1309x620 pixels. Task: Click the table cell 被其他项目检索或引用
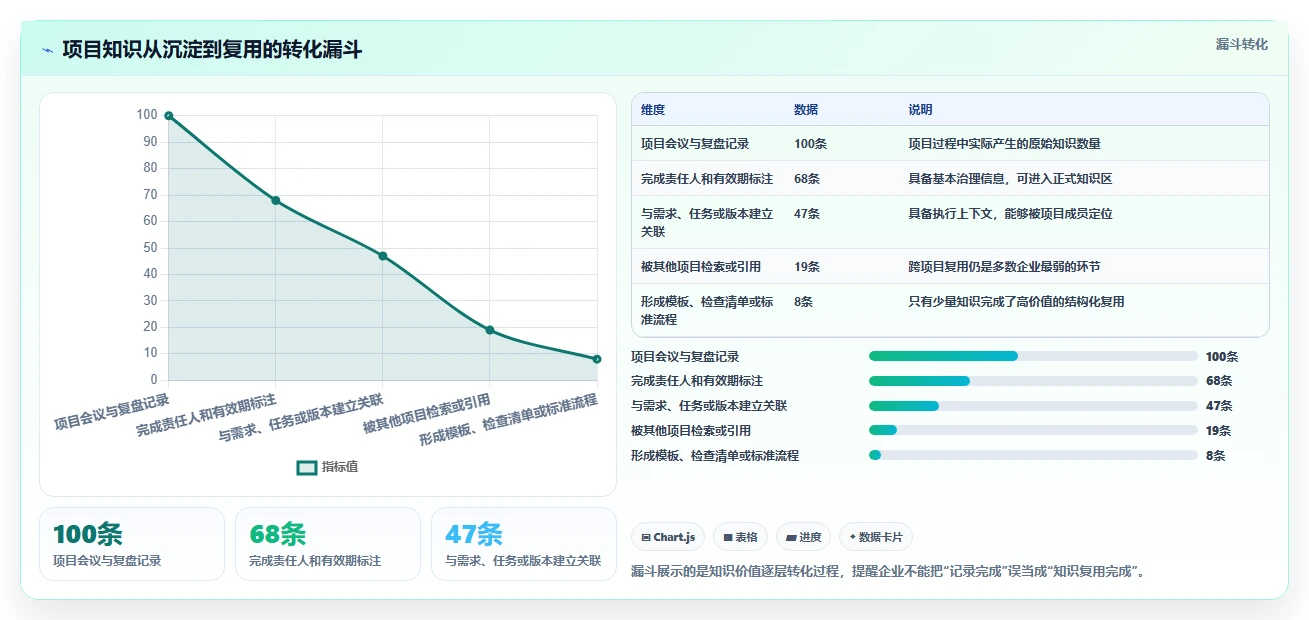(701, 267)
